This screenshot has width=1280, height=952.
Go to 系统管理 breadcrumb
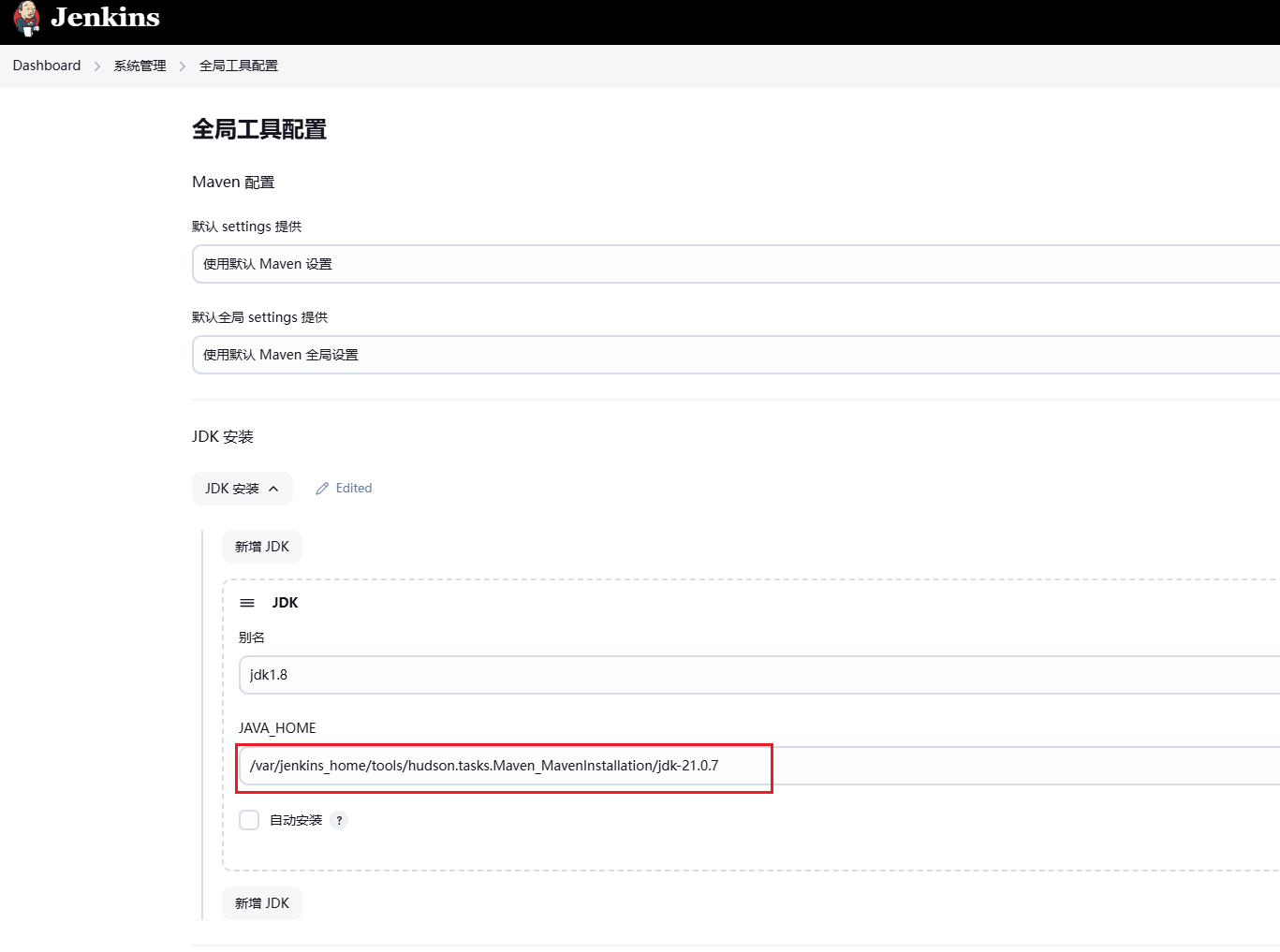coord(140,66)
